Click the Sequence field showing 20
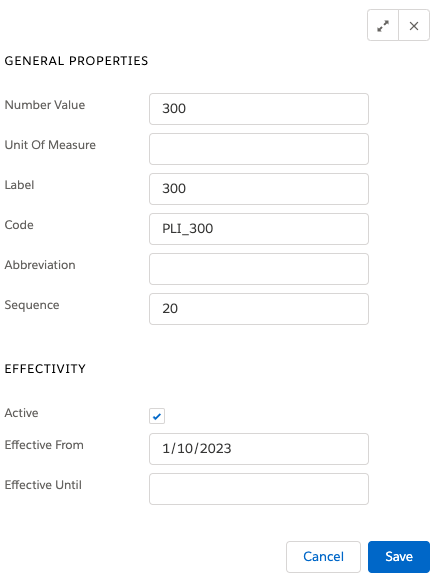Screen dimensions: 436x578 click(x=259, y=309)
